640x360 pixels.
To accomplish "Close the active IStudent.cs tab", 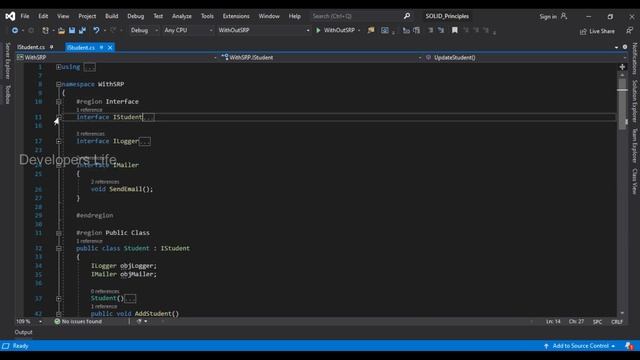I will click(110, 47).
